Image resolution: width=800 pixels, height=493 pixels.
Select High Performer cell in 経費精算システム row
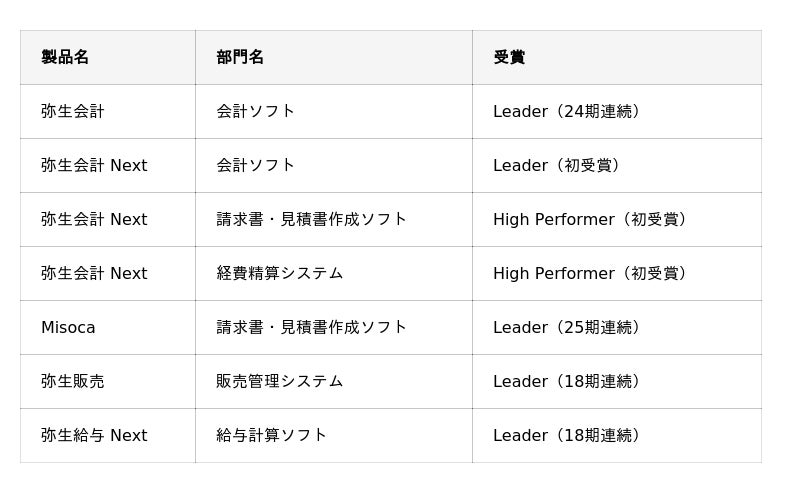tap(617, 274)
